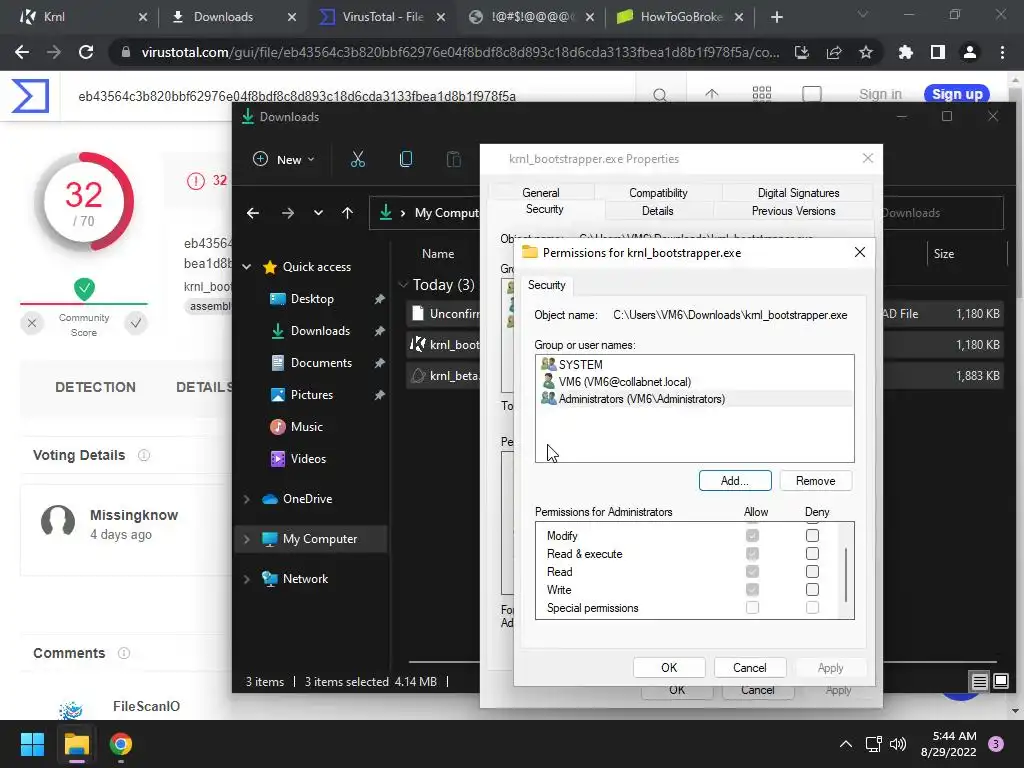Toggle Allow checkbox for Read & execute
The image size is (1024, 768).
(x=752, y=554)
